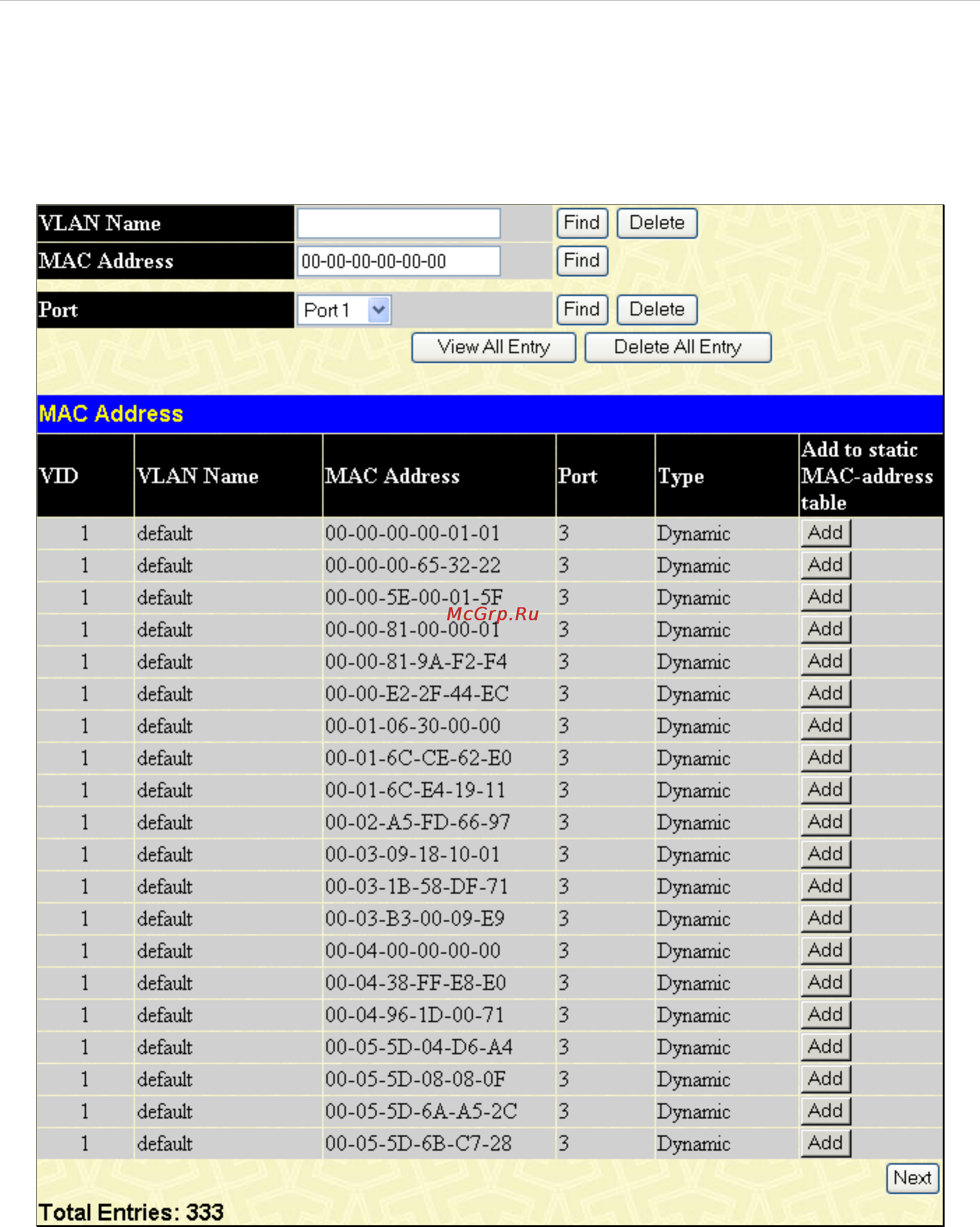This screenshot has height=1227, width=980.
Task: Click Find button in the Port row
Action: click(582, 309)
